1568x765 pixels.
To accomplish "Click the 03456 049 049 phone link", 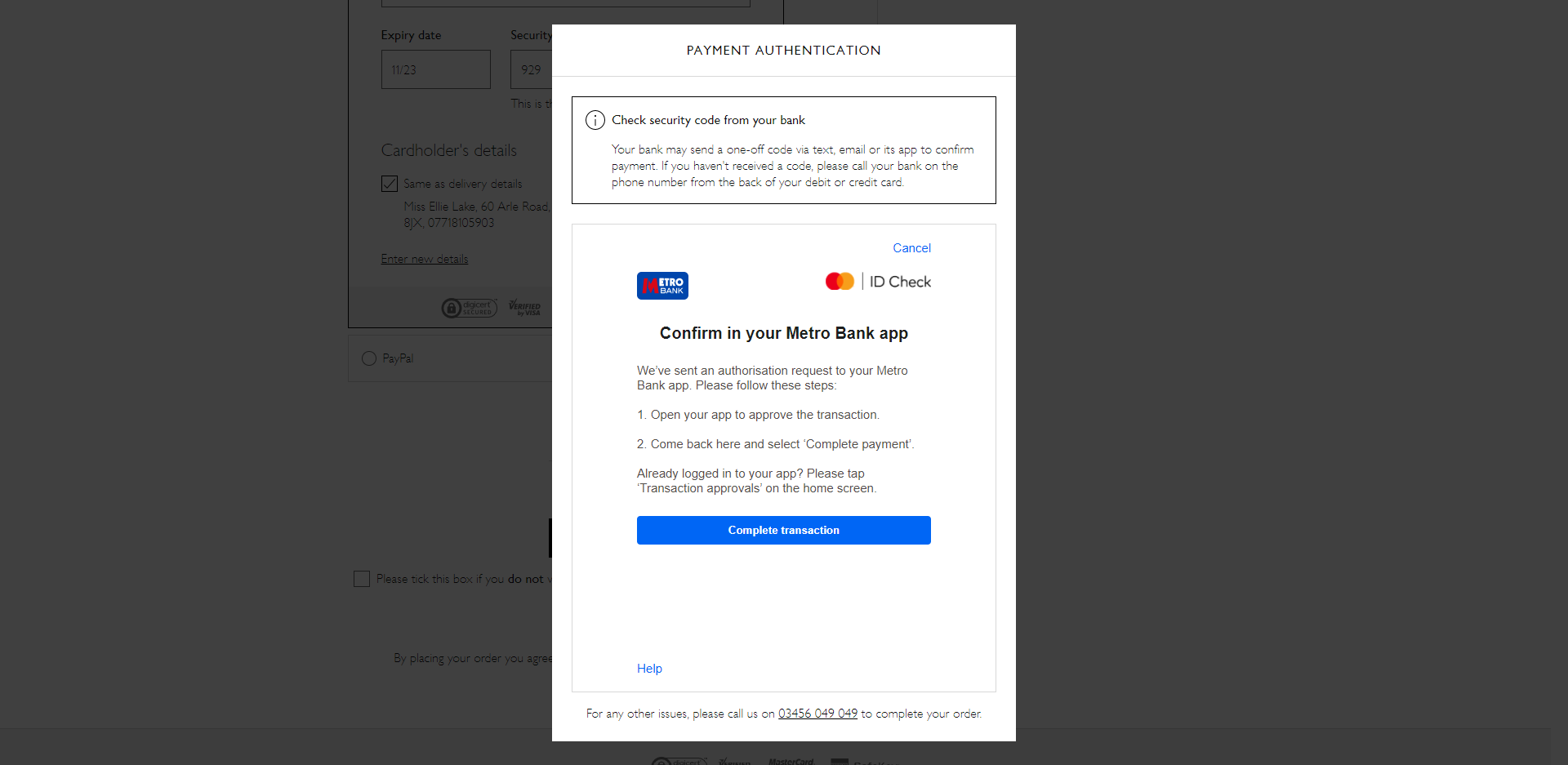I will click(817, 714).
